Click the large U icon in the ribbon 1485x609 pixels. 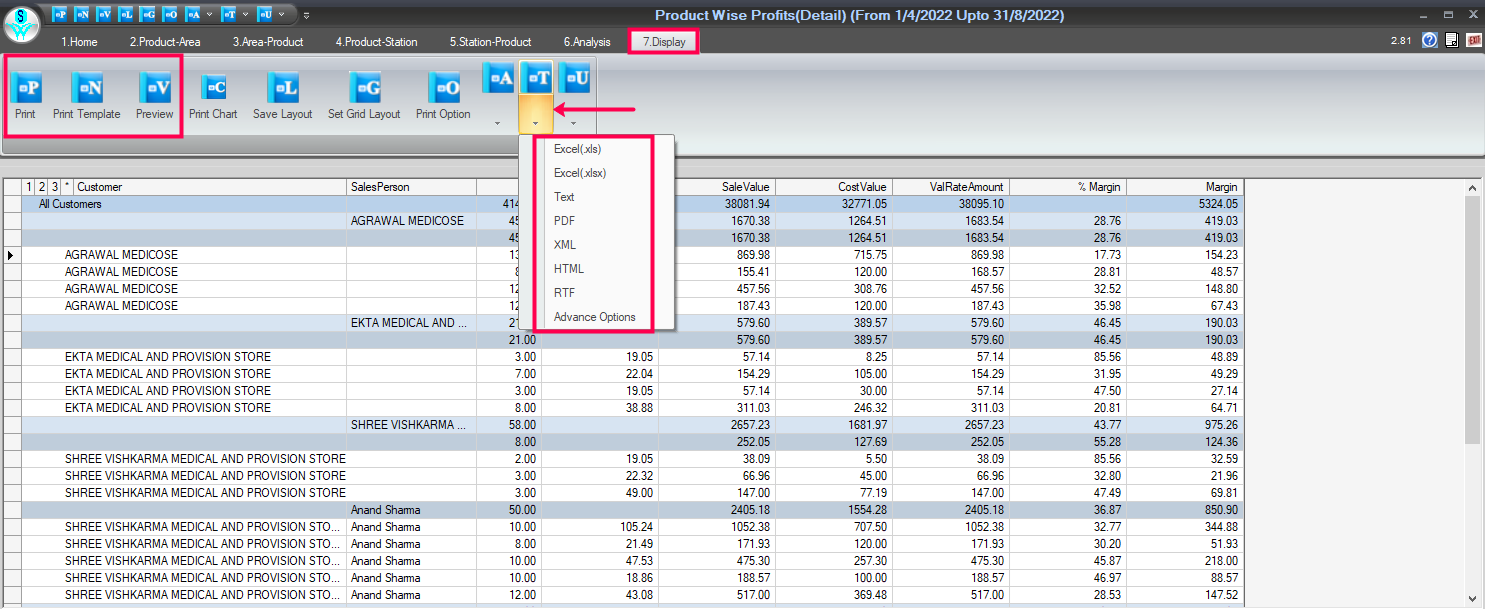tap(574, 77)
